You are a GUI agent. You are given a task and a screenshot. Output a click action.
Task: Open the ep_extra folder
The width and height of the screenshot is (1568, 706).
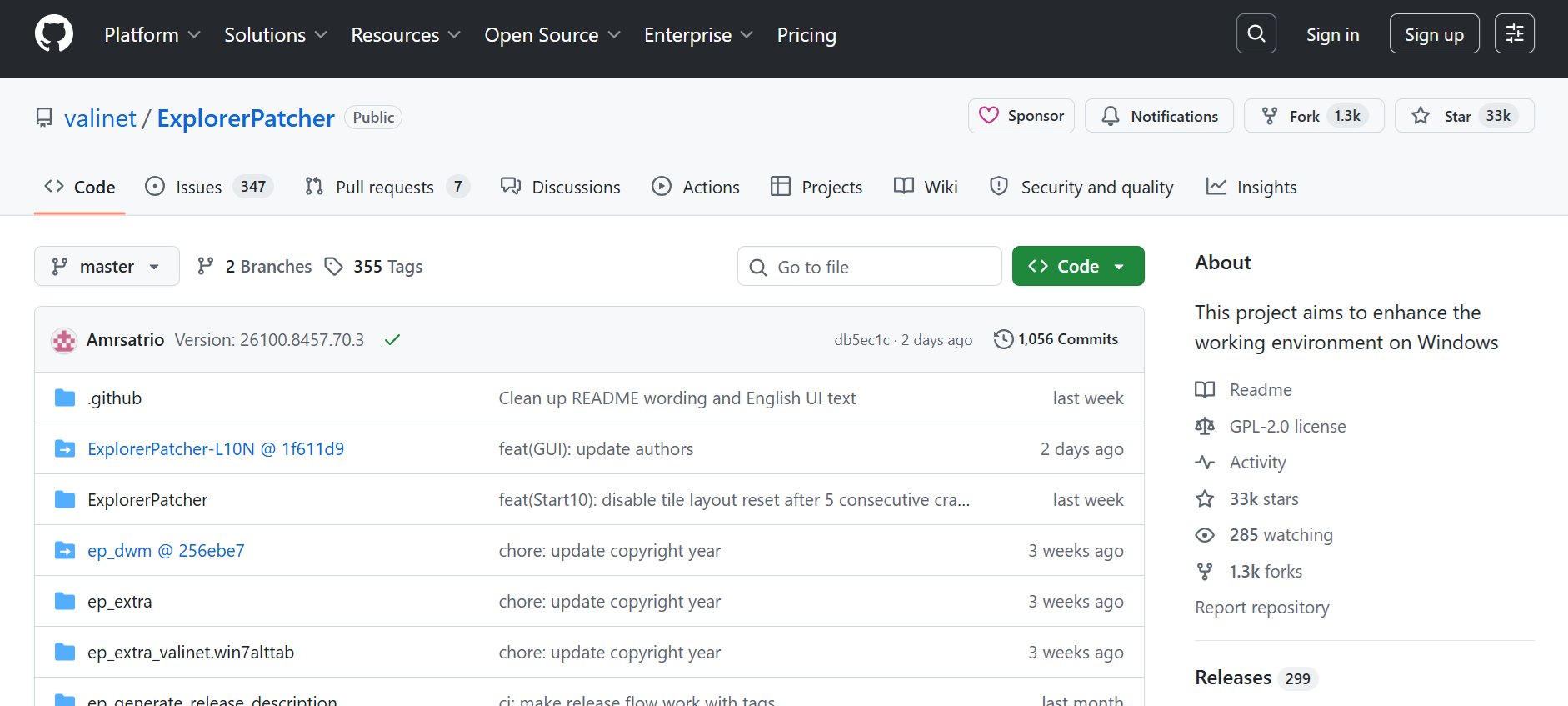(120, 601)
